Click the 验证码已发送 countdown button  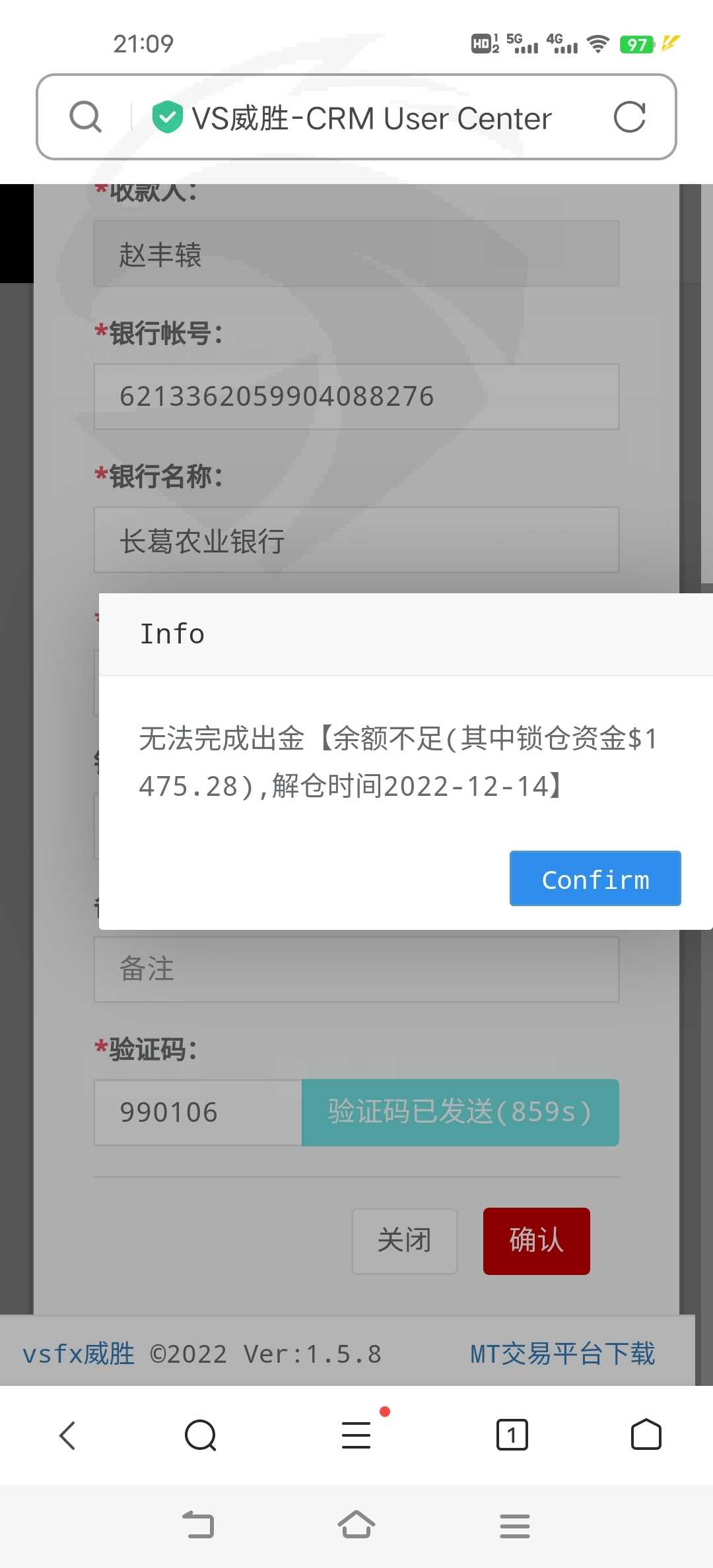(x=460, y=1113)
